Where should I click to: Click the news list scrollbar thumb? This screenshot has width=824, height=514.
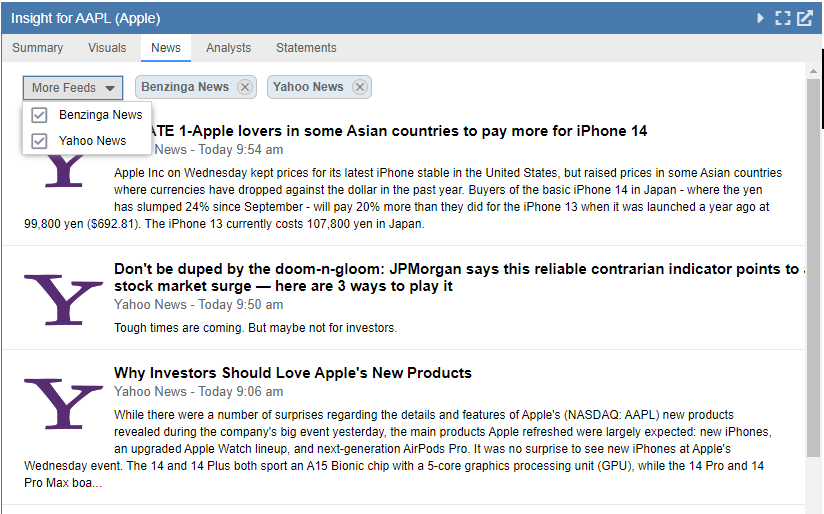coord(813,268)
